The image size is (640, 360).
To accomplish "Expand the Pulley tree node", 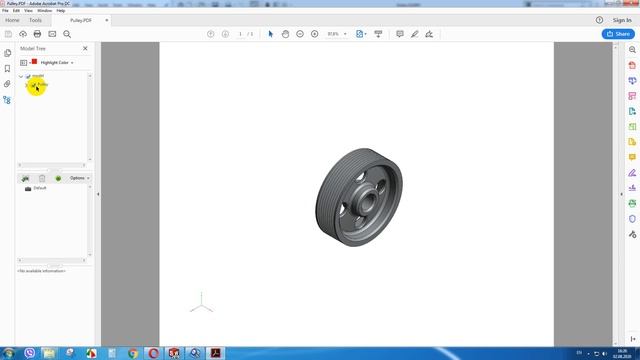I will (27, 85).
